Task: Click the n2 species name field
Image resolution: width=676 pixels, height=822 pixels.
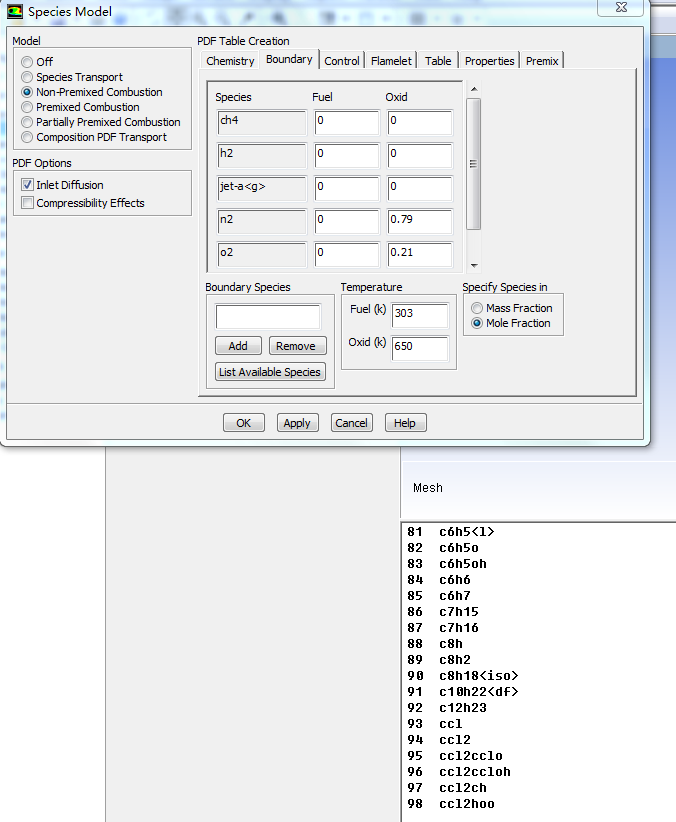Action: 262,222
